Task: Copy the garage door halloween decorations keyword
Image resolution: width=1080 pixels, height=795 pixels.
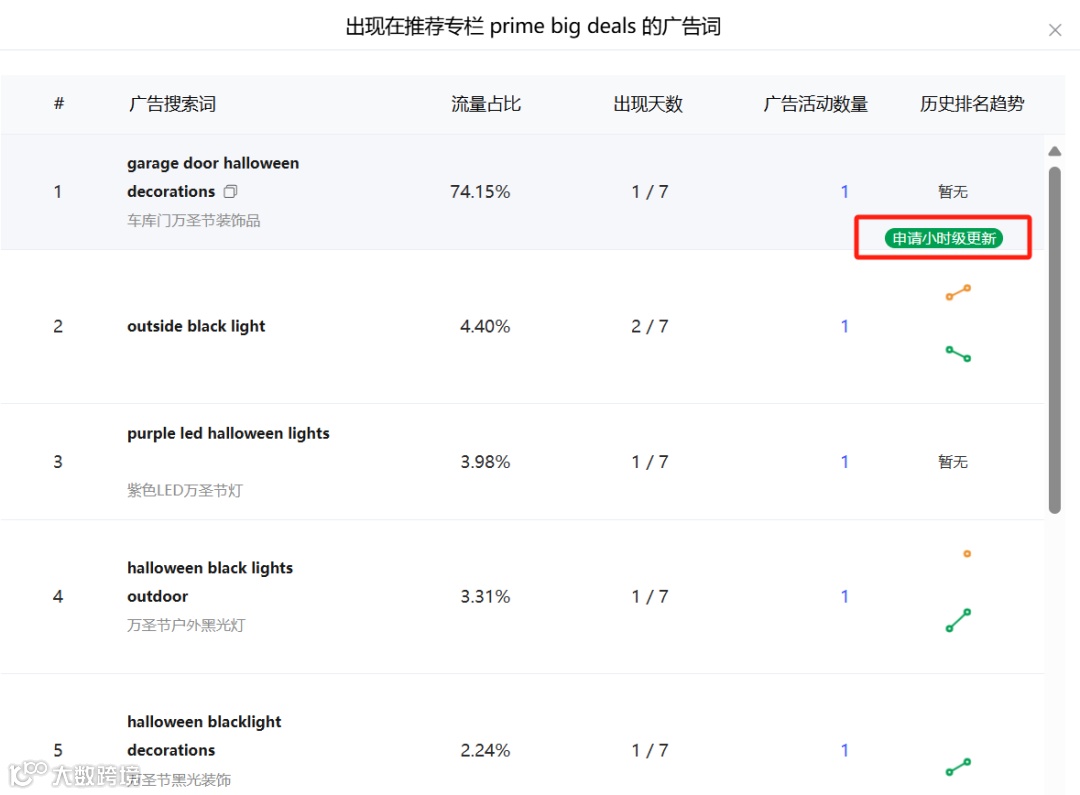Action: coord(230,192)
